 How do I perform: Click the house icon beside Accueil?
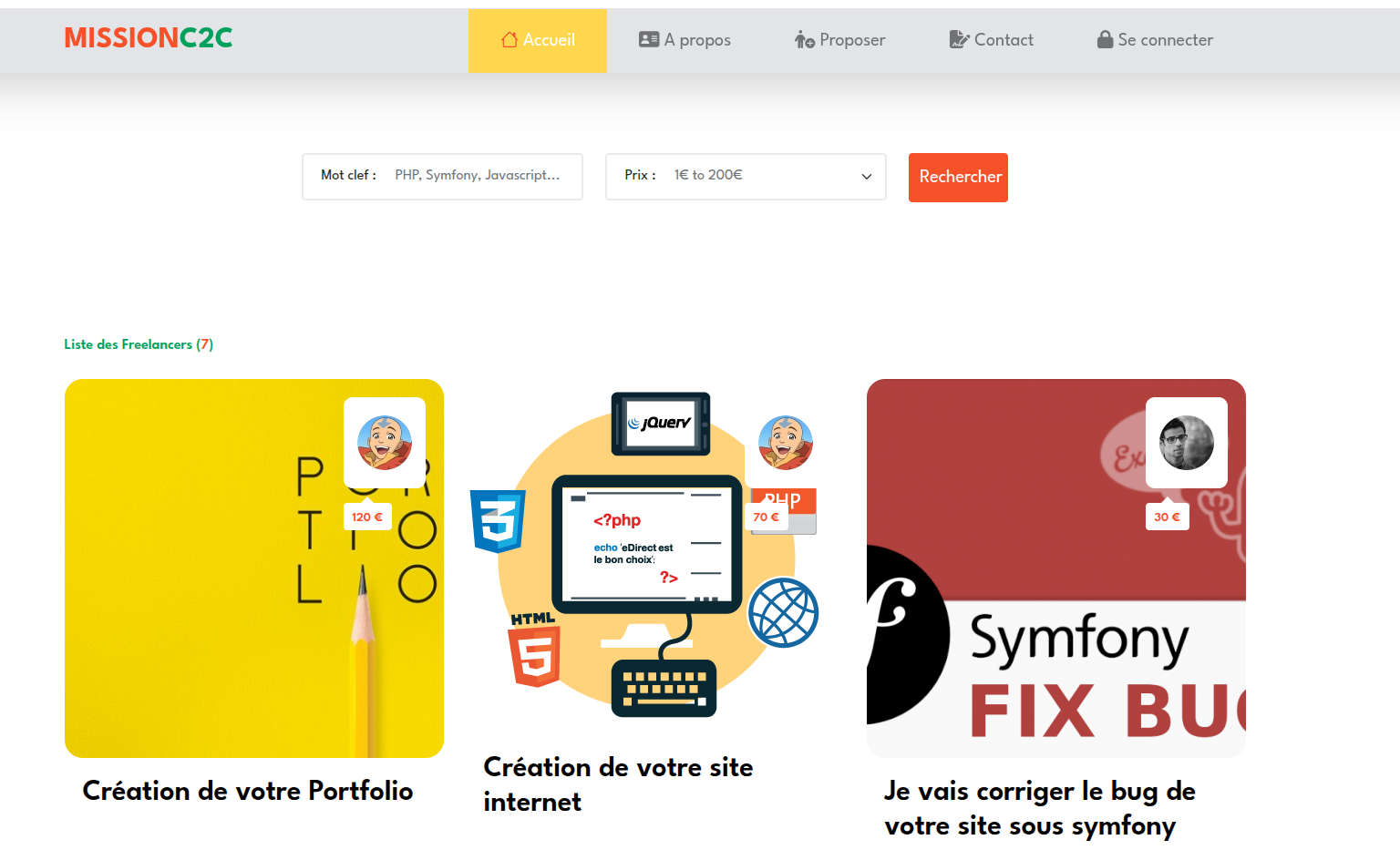(510, 39)
